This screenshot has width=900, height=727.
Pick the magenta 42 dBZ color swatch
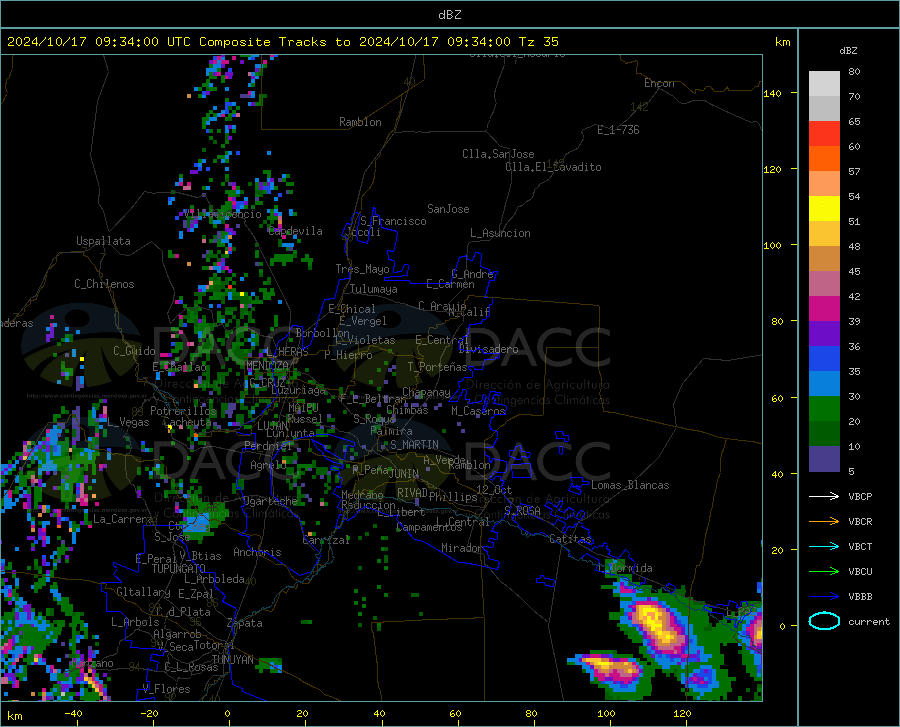coord(824,309)
